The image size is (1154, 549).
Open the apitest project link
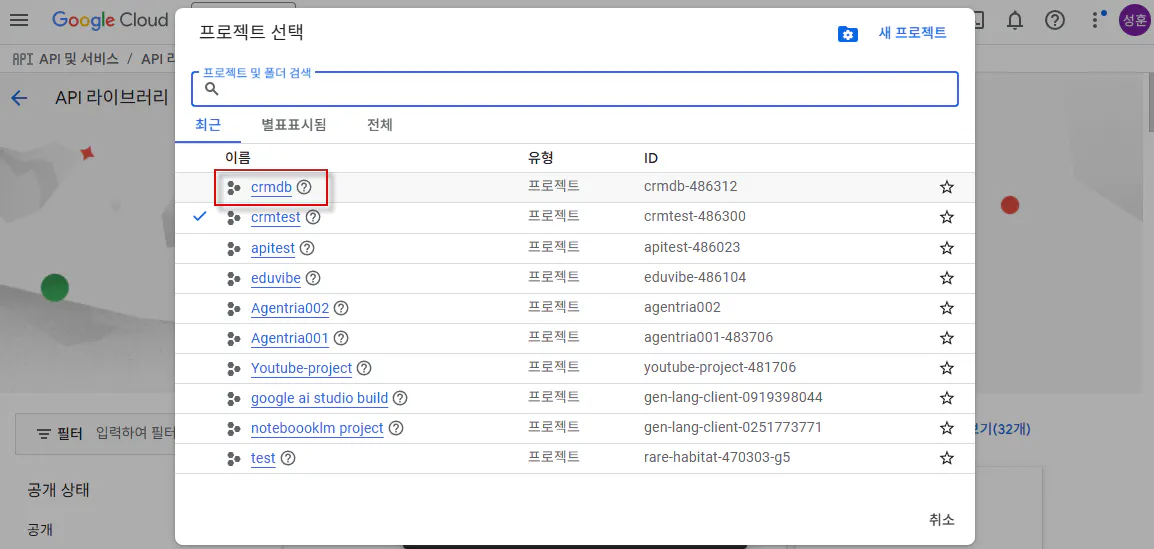[272, 248]
